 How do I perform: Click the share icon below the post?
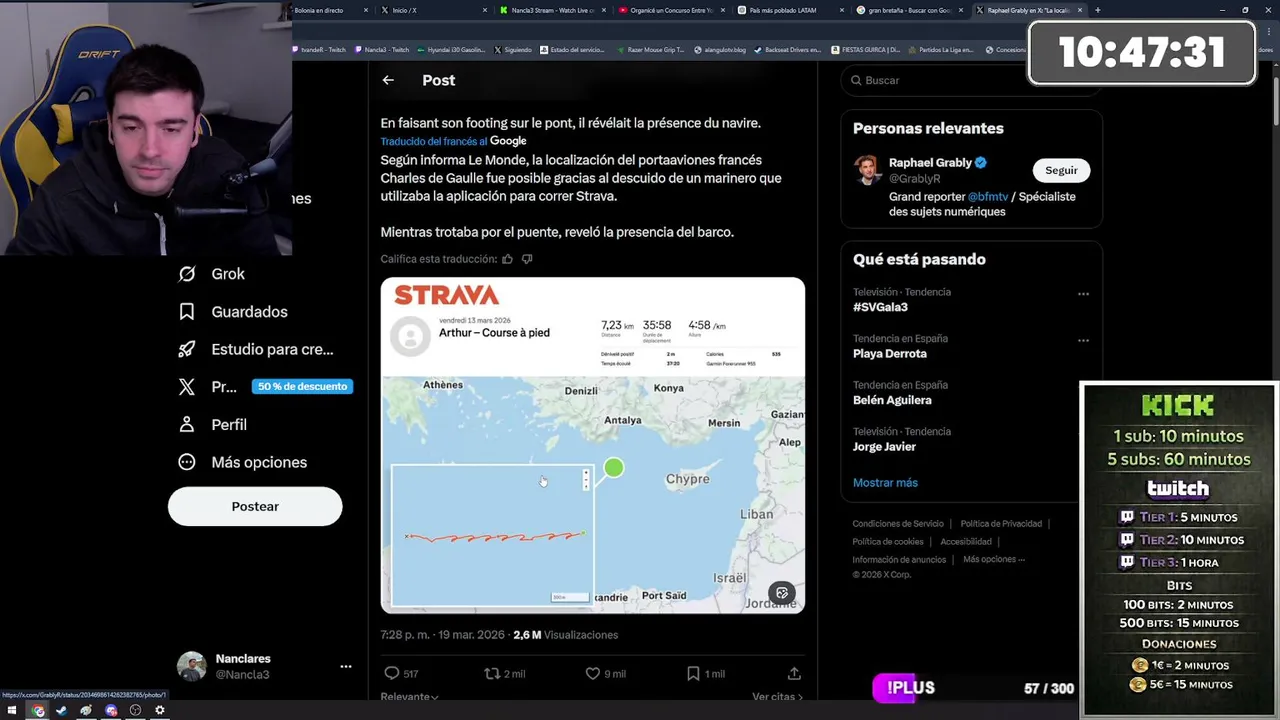click(794, 674)
